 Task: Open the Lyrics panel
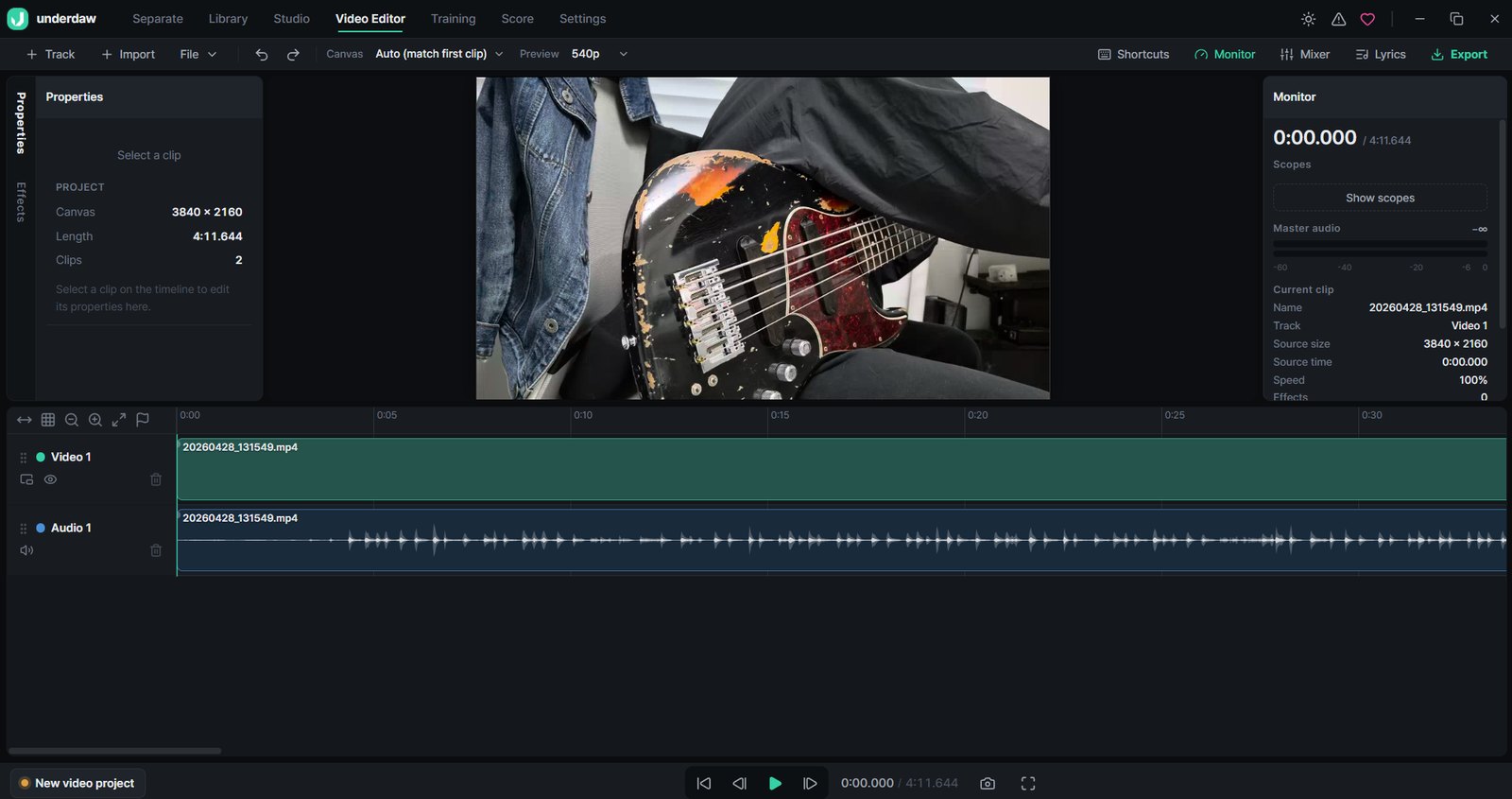click(1381, 55)
